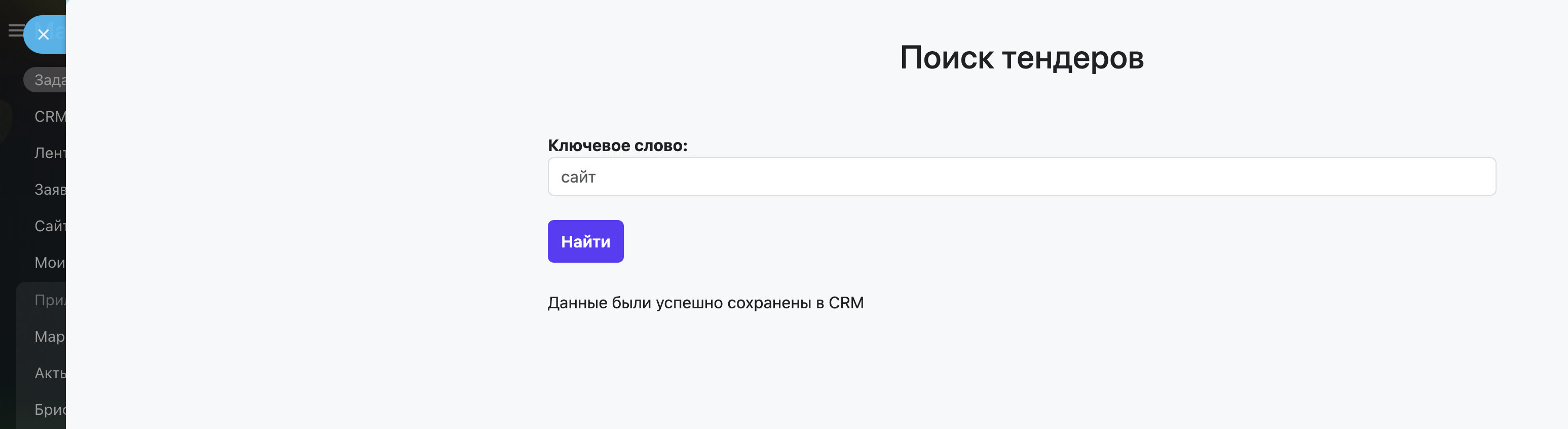The image size is (1568, 429).
Task: Open the Зада… (tasks) sidebar item
Action: (x=48, y=80)
